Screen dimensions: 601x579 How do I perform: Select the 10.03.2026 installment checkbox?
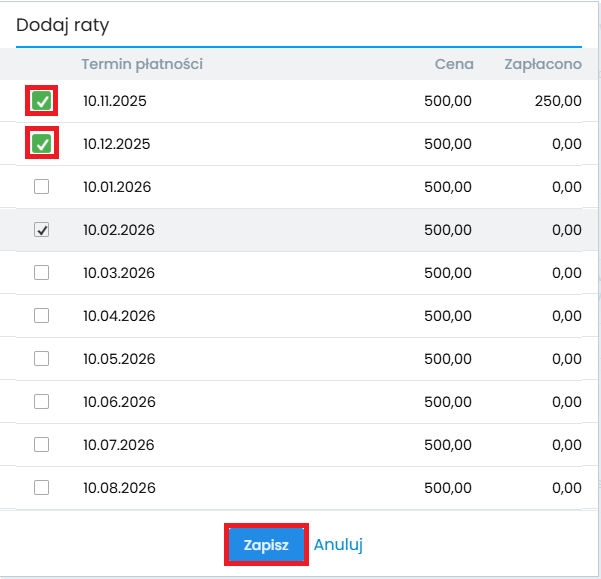click(41, 273)
